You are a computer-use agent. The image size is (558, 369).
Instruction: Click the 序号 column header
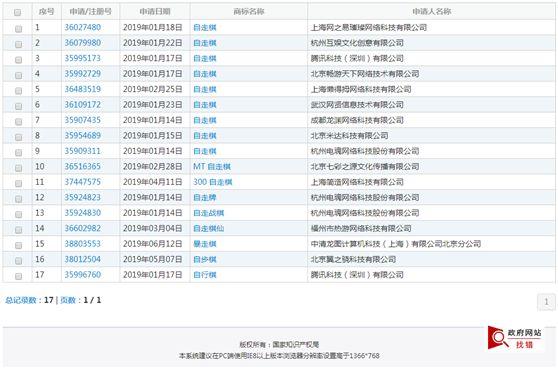(47, 12)
